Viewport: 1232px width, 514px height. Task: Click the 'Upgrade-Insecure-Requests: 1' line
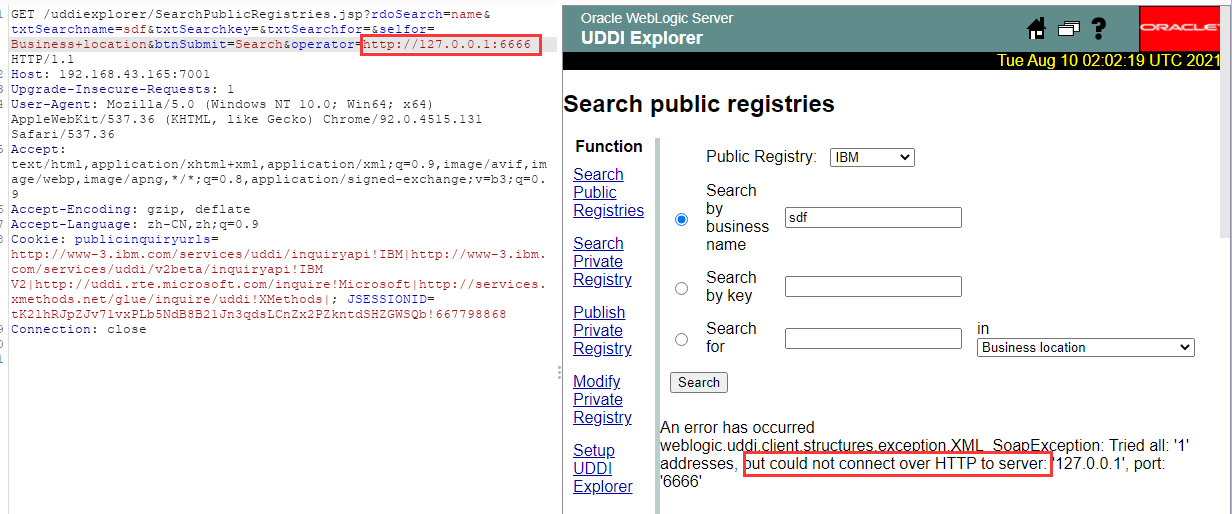click(122, 89)
